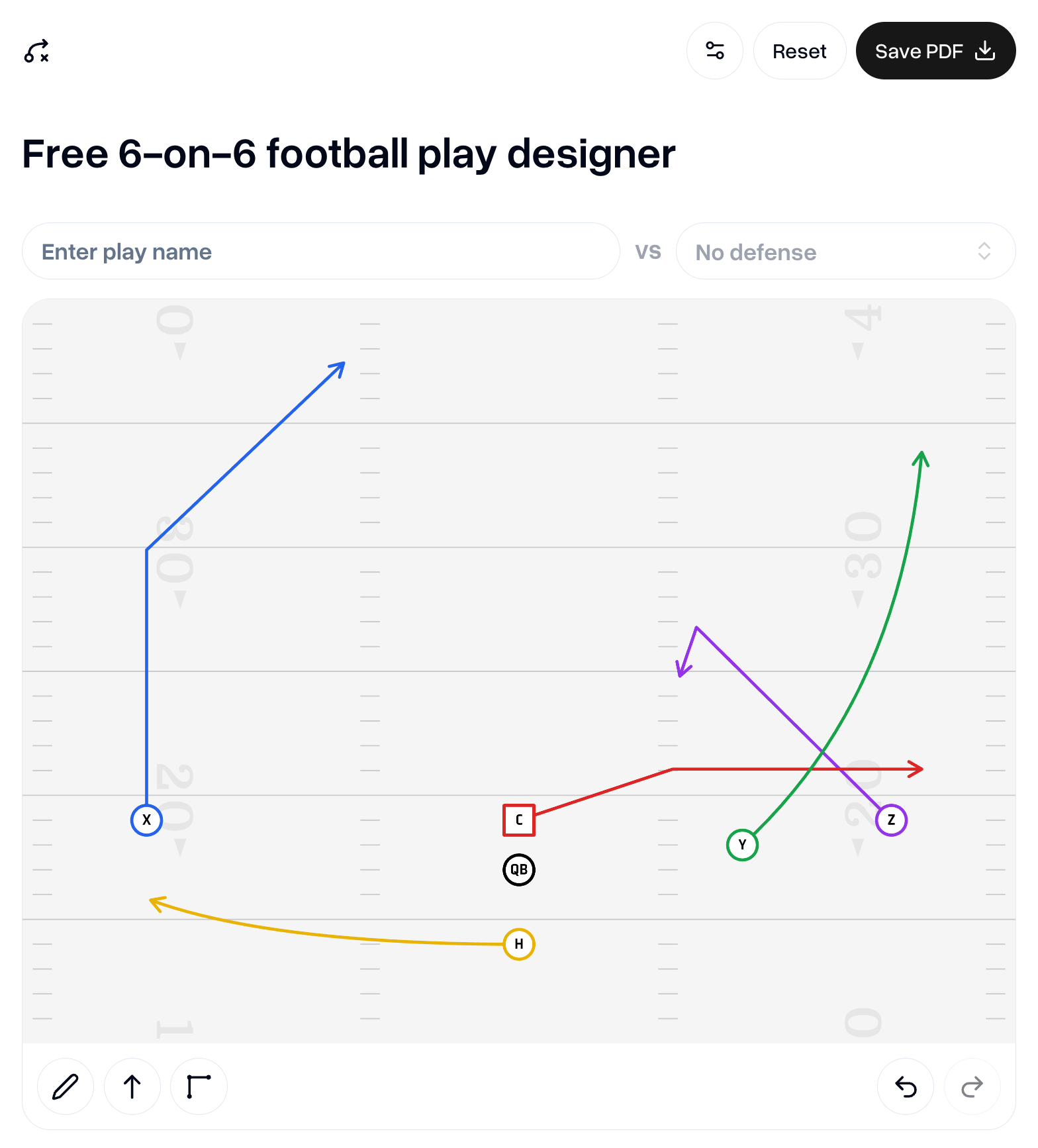
Task: Click the Save PDF button
Action: [920, 51]
